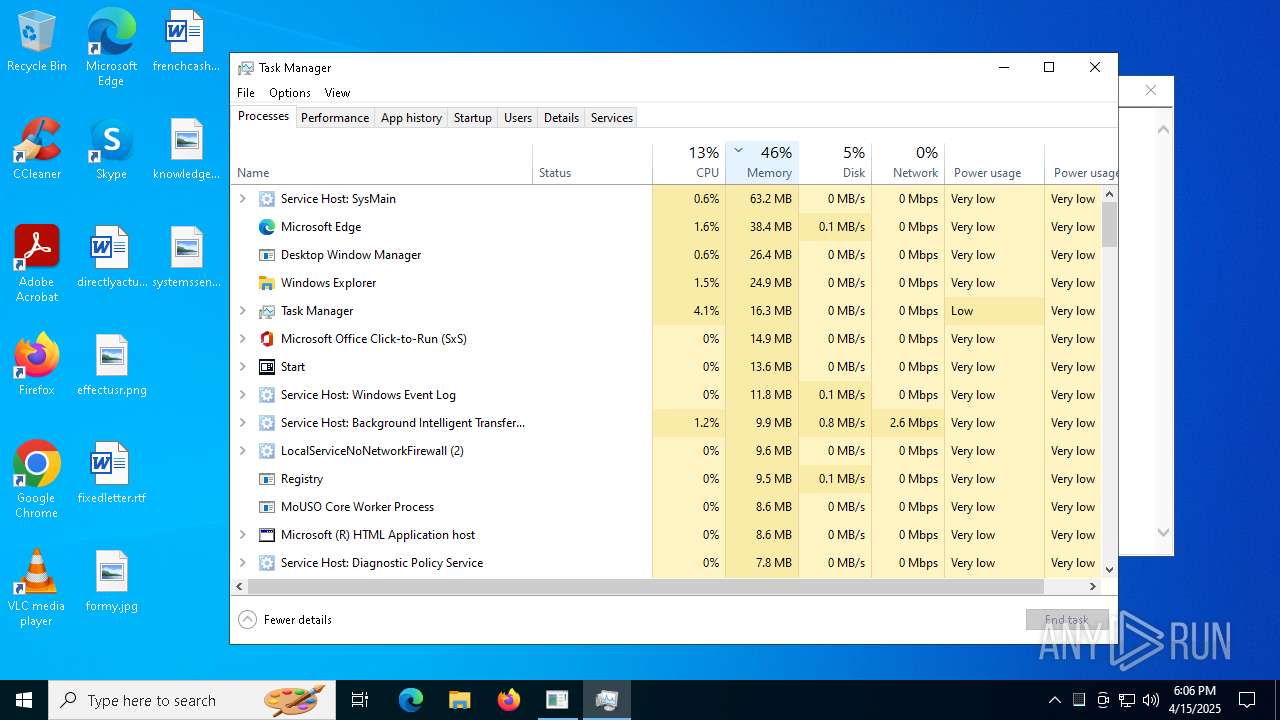Sort processes by Network column

point(908,163)
